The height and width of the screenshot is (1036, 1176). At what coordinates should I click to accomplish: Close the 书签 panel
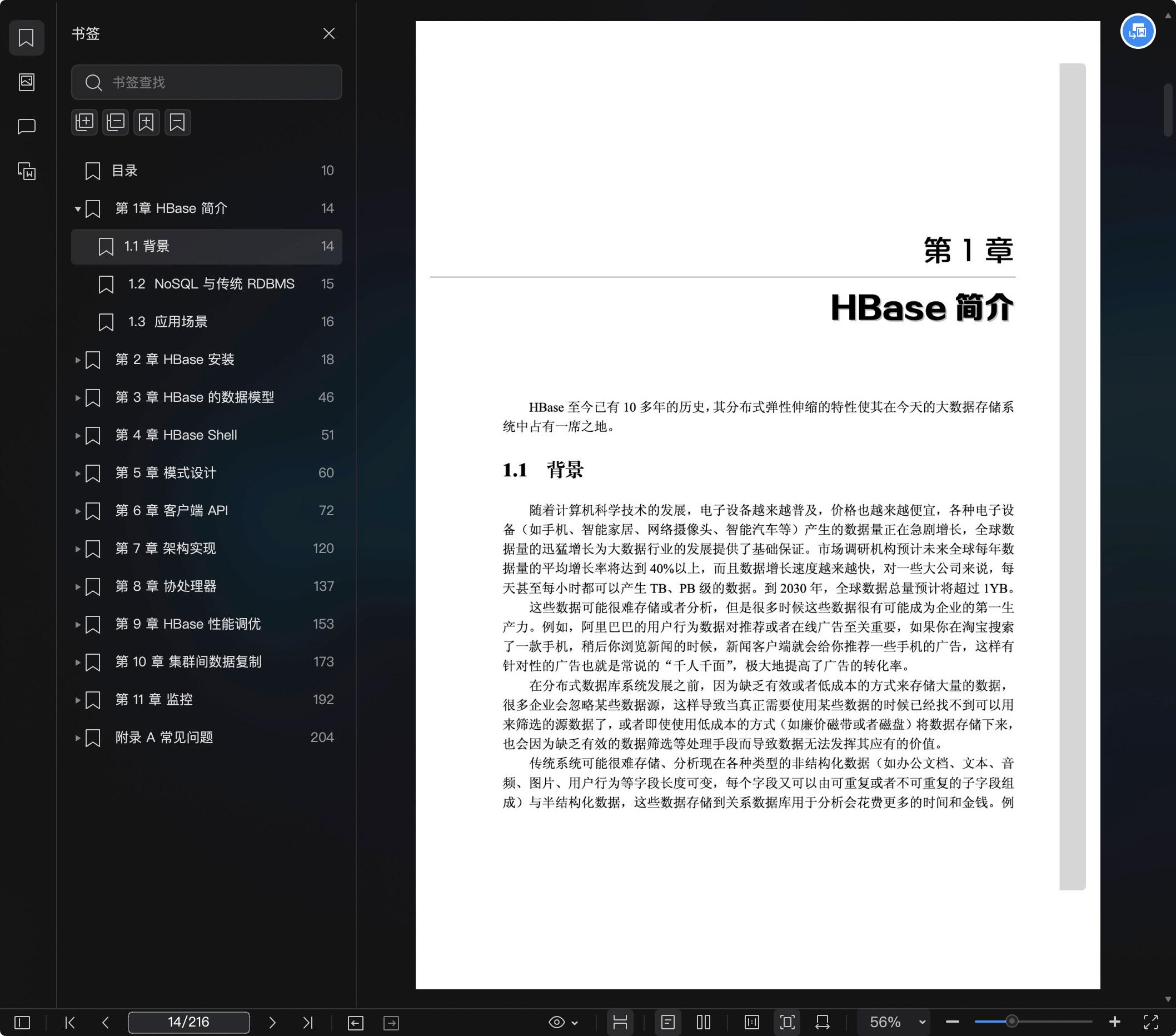(x=328, y=33)
